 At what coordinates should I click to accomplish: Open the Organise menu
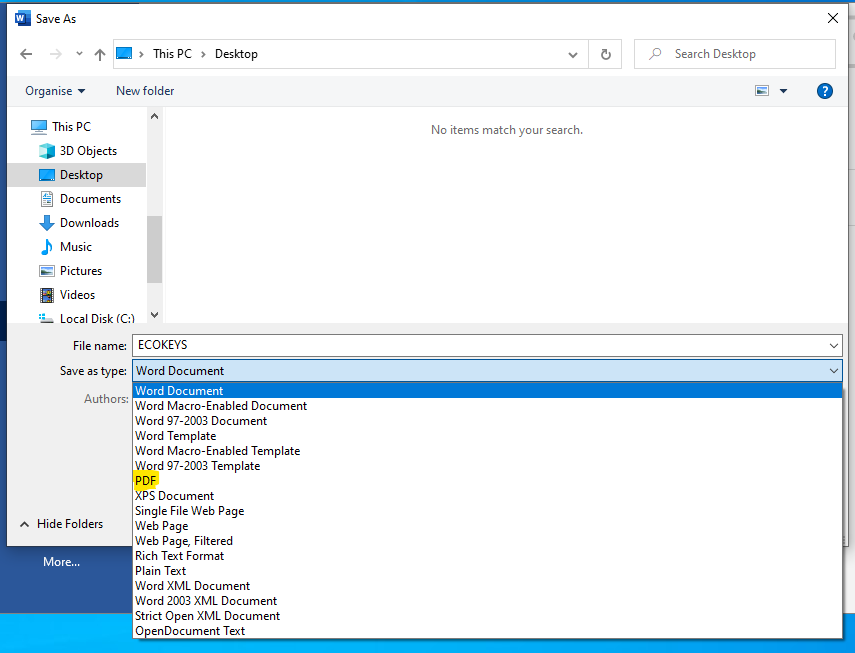[55, 91]
